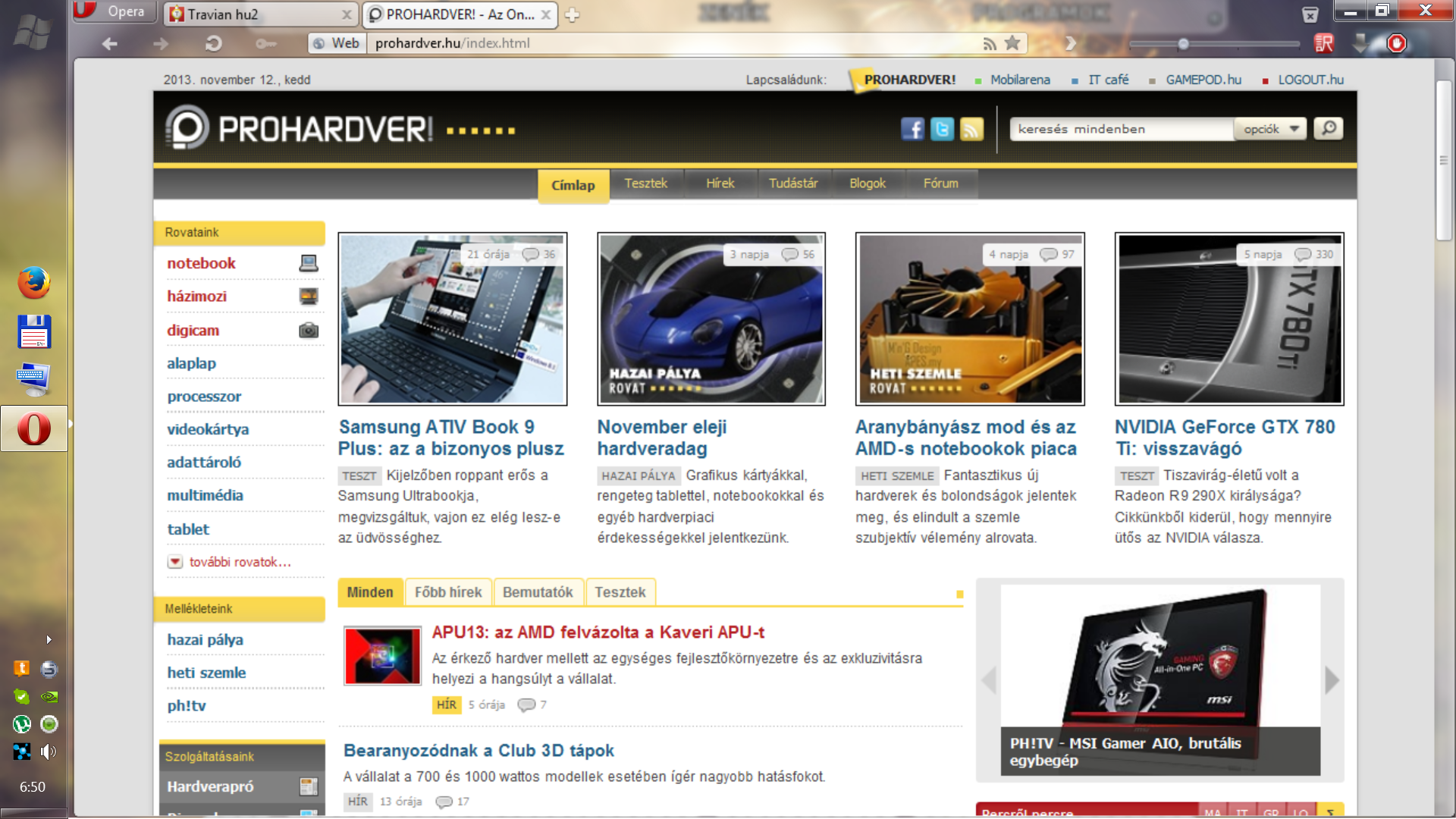Open the Fórum main menu item
The height and width of the screenshot is (819, 1456).
coord(941,184)
